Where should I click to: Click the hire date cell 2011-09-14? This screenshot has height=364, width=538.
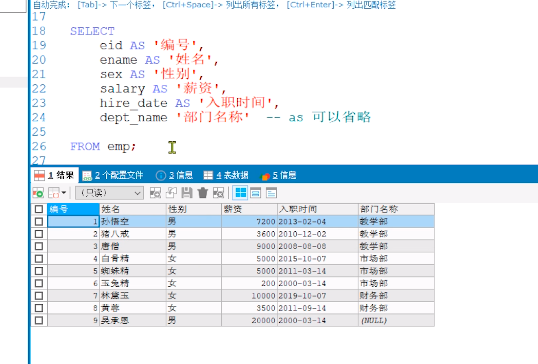click(318, 308)
